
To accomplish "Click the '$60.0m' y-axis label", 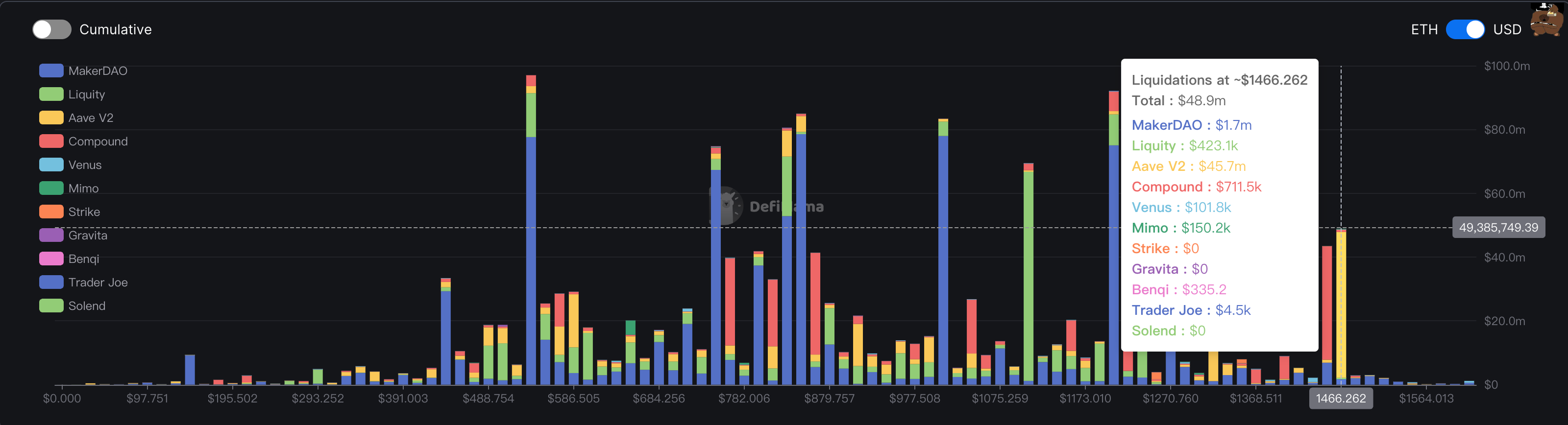I will point(1504,193).
